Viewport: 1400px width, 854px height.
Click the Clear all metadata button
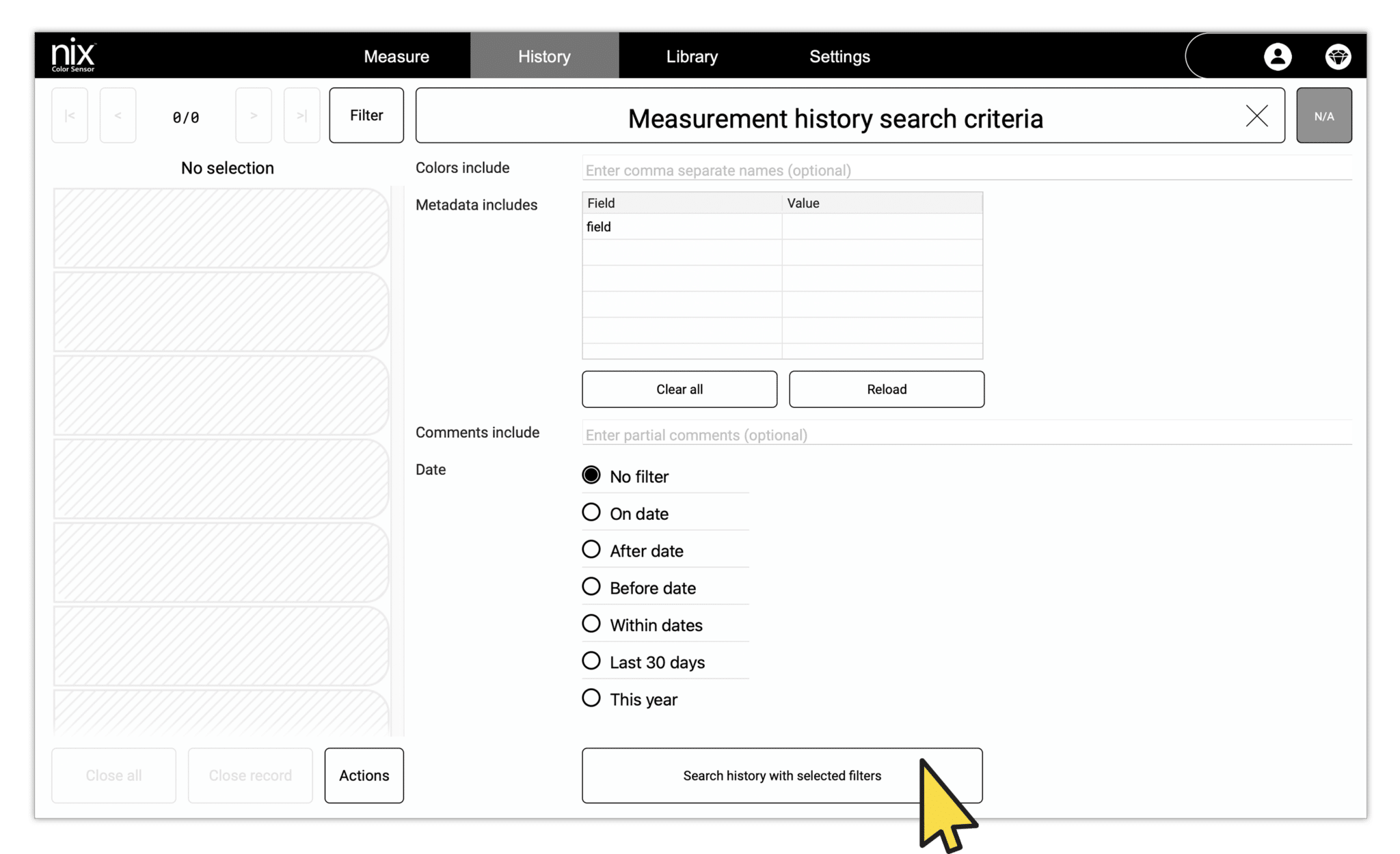679,389
